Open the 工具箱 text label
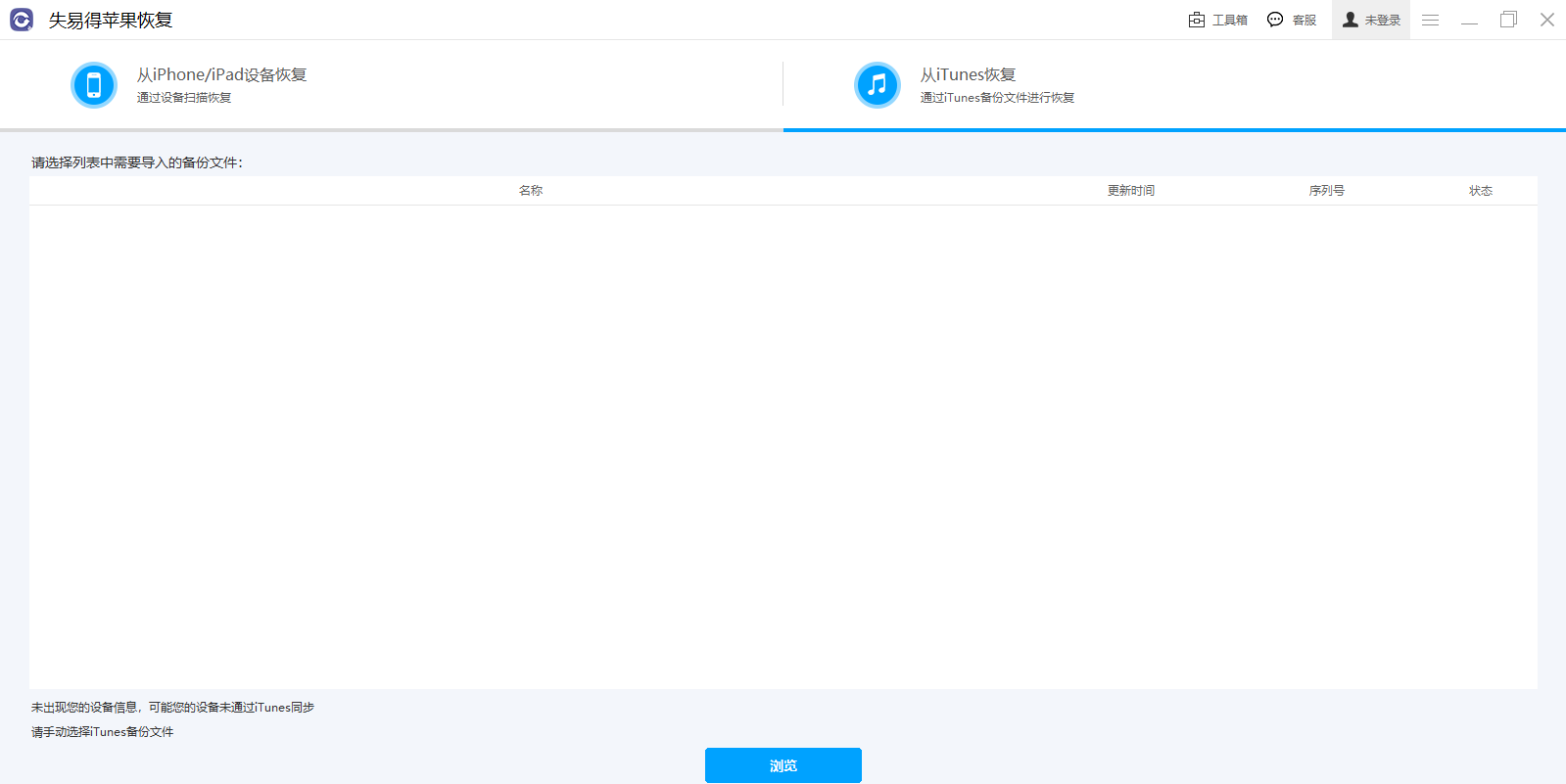Viewport: 1566px width, 784px height. (1229, 21)
